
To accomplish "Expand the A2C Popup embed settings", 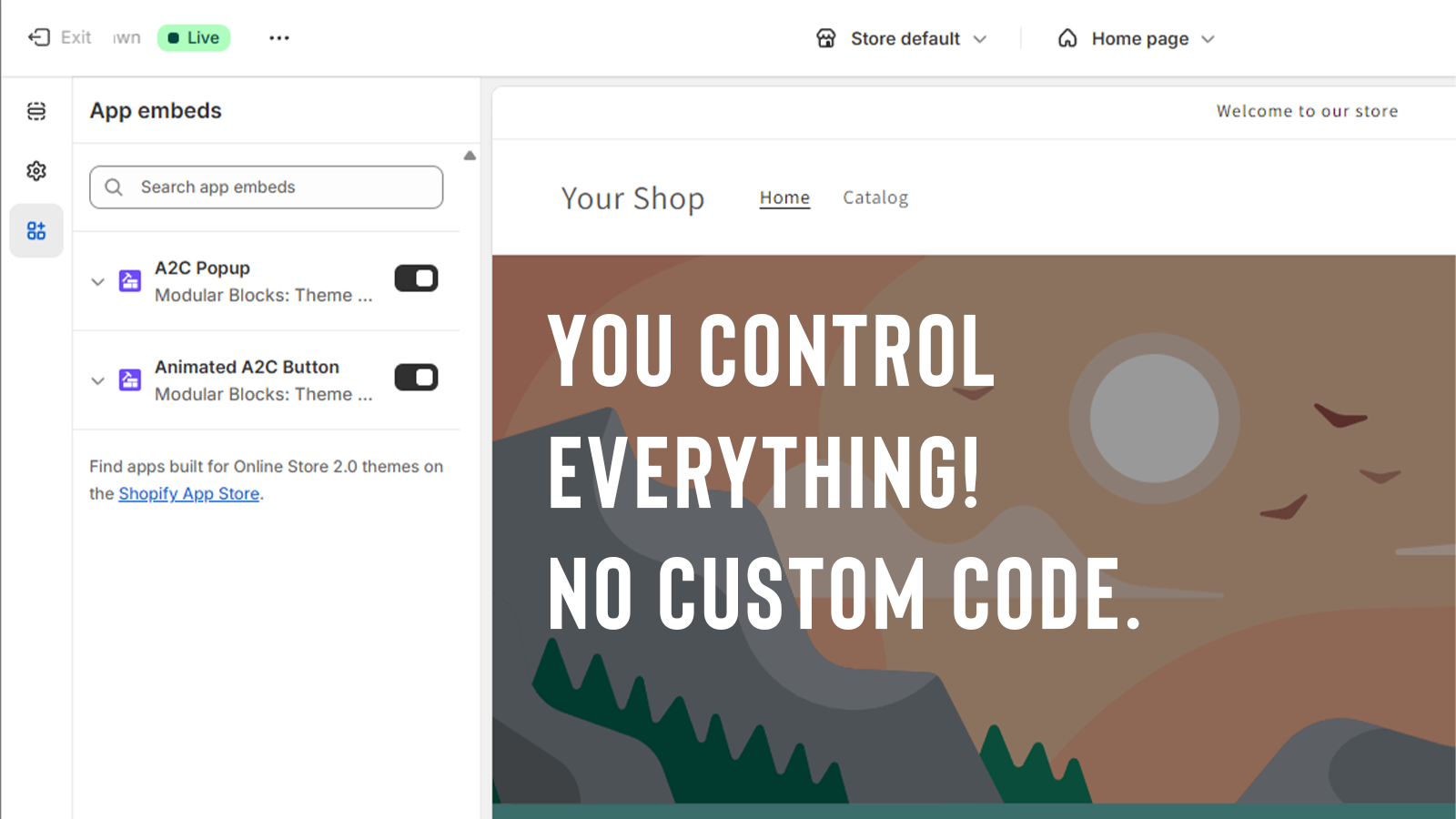I will pos(97,281).
